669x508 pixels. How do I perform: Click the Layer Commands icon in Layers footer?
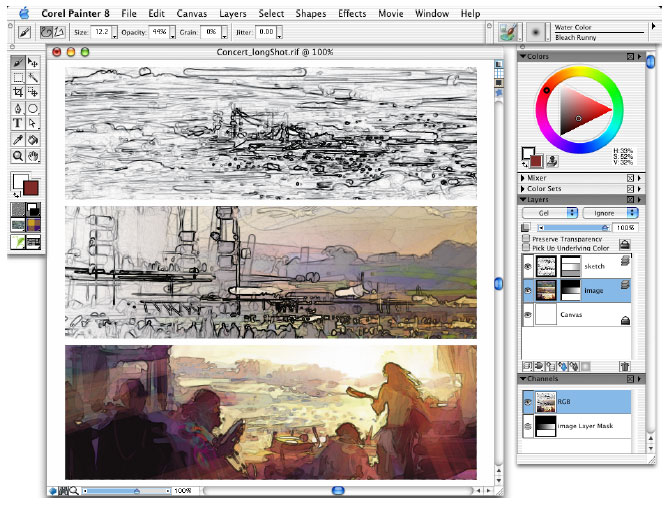(527, 366)
